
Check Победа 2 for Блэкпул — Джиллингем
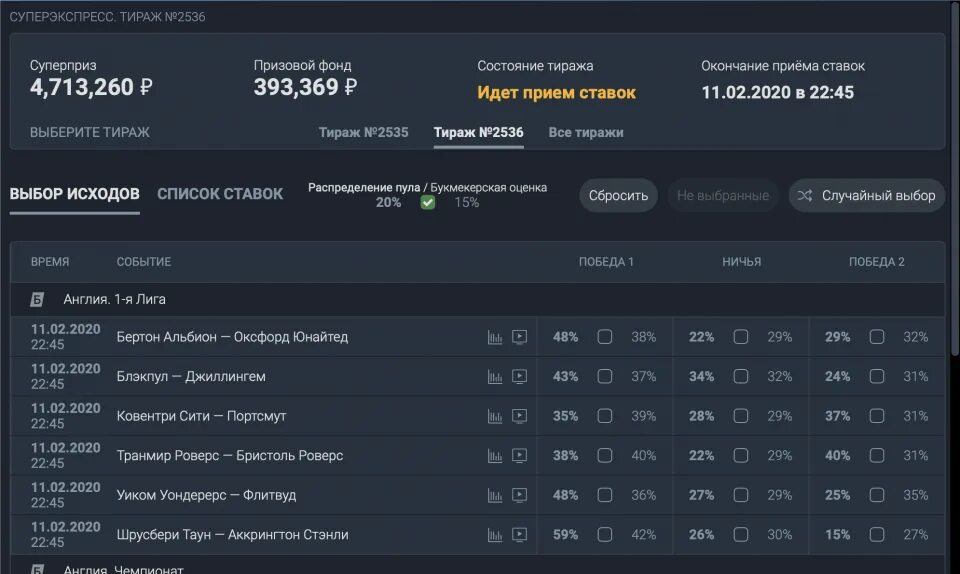(877, 376)
